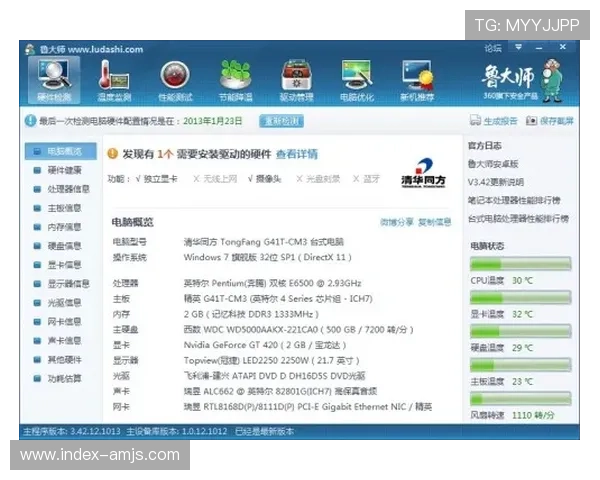600x480 pixels.
Task: Click the 1110 转/分 fan speed value
Action: (x=533, y=415)
